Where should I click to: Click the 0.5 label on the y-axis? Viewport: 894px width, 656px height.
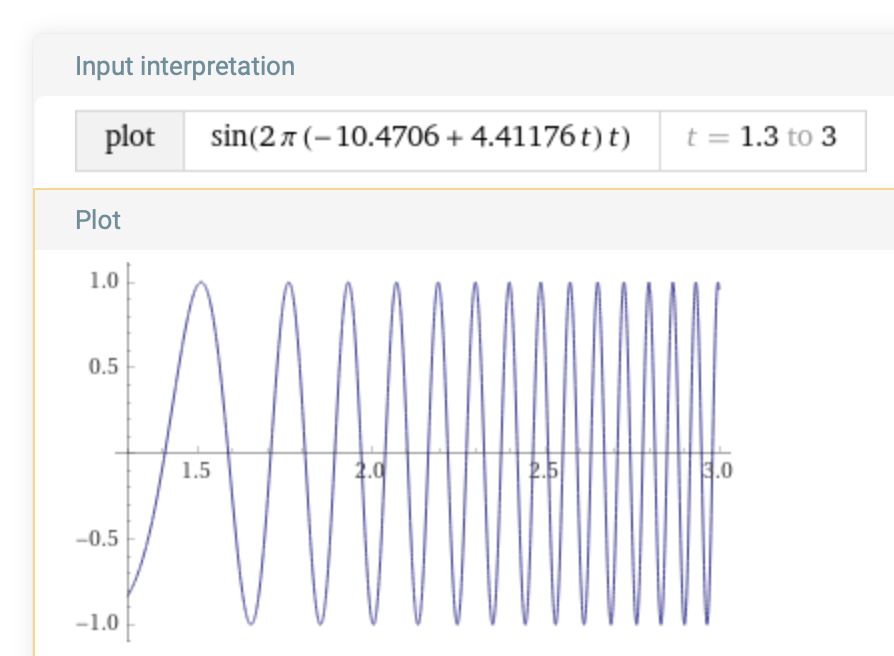tap(103, 367)
